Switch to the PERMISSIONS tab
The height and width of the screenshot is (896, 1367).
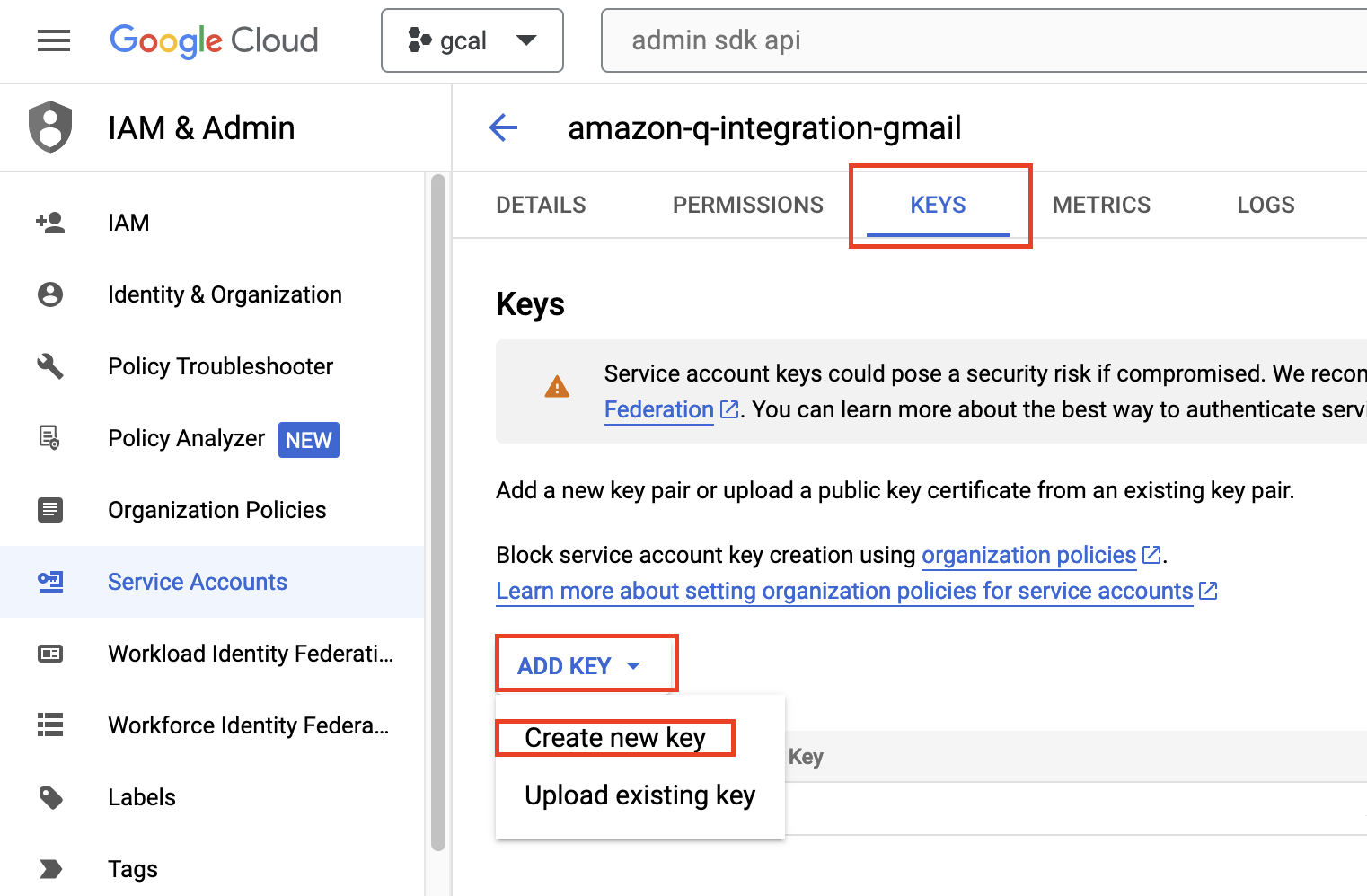click(747, 205)
